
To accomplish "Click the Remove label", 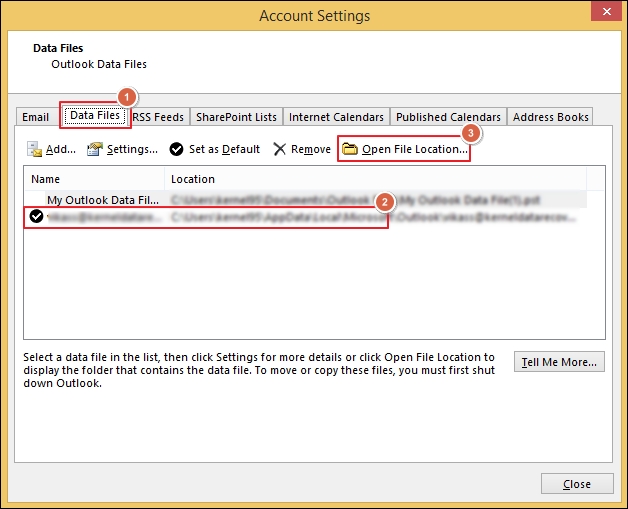I will point(311,149).
